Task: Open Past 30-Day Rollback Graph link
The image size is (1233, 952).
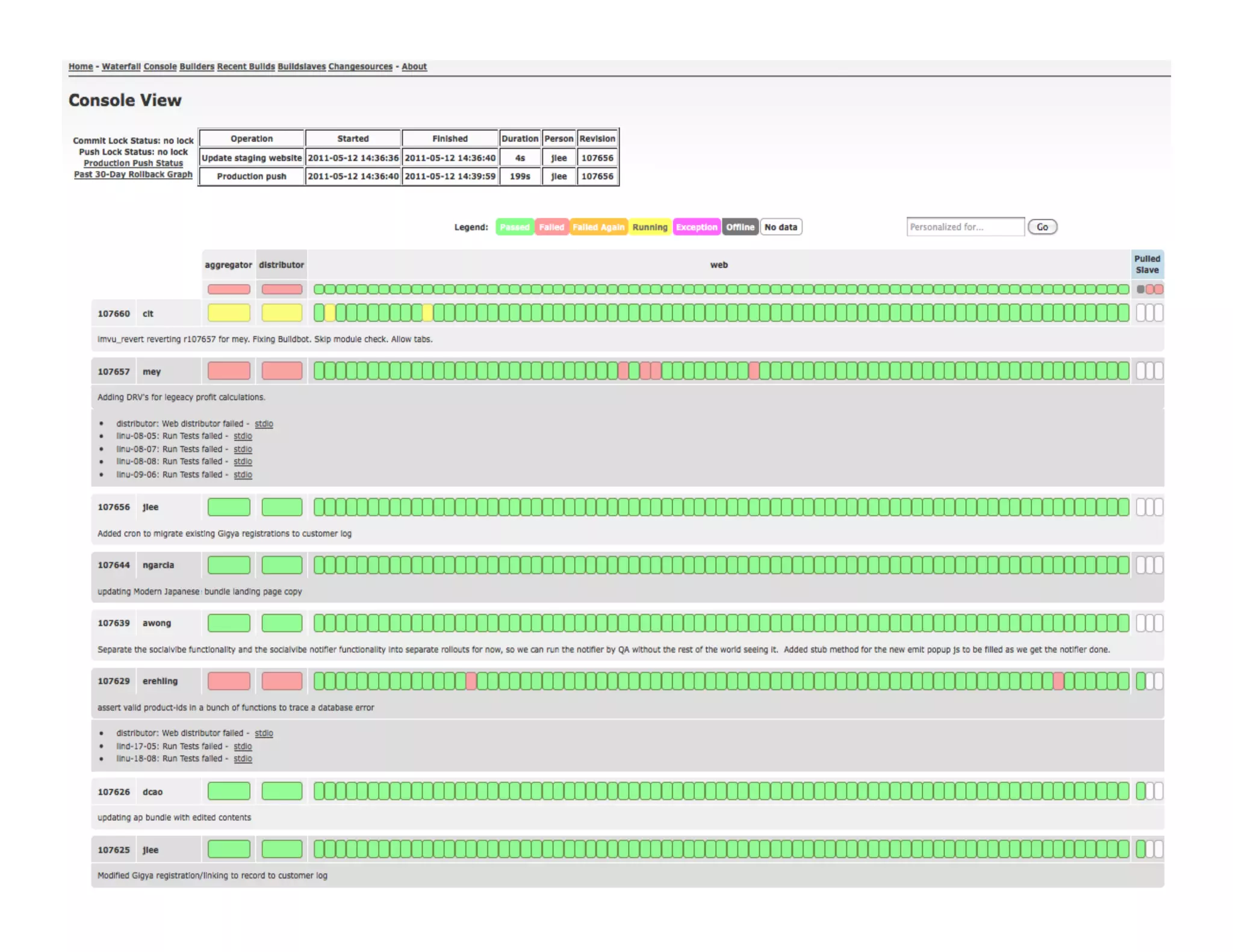Action: pos(133,175)
